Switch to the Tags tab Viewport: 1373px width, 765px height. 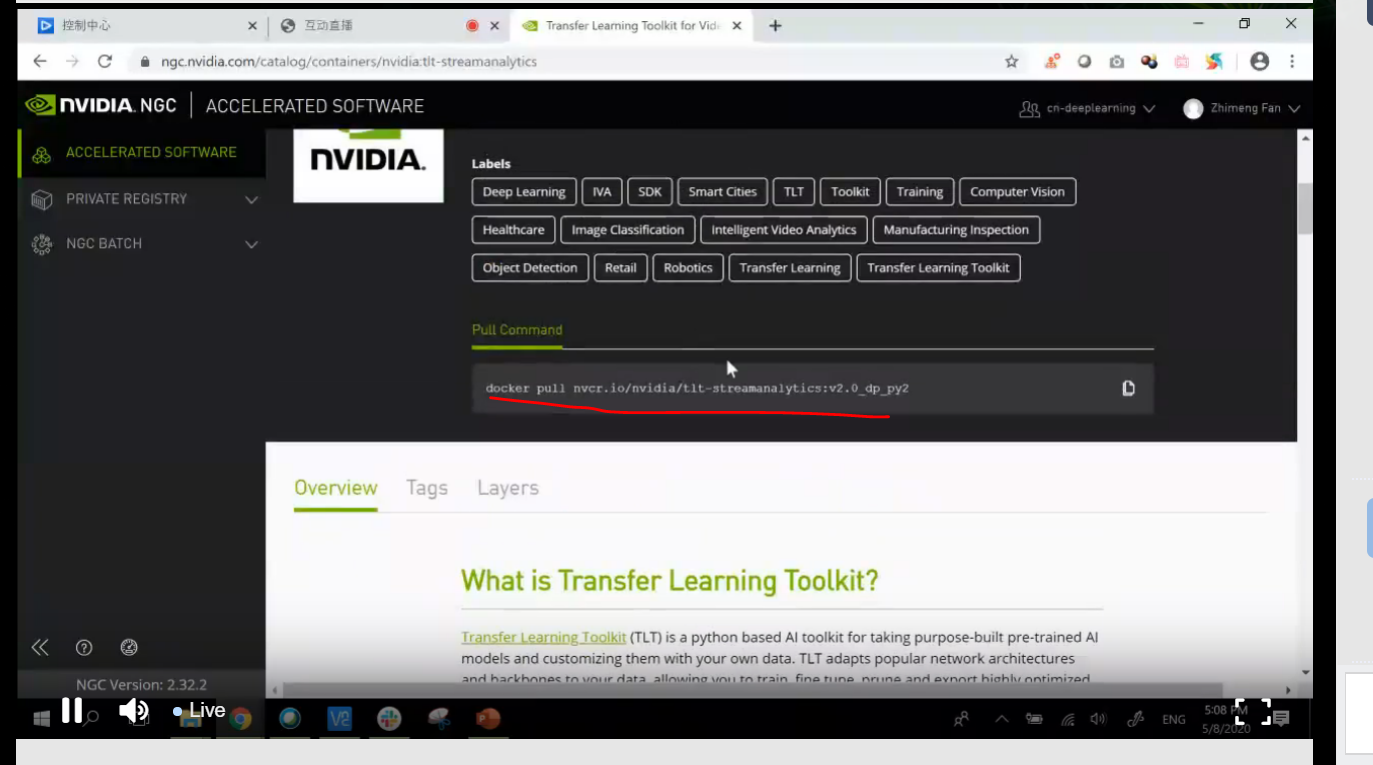(x=427, y=488)
